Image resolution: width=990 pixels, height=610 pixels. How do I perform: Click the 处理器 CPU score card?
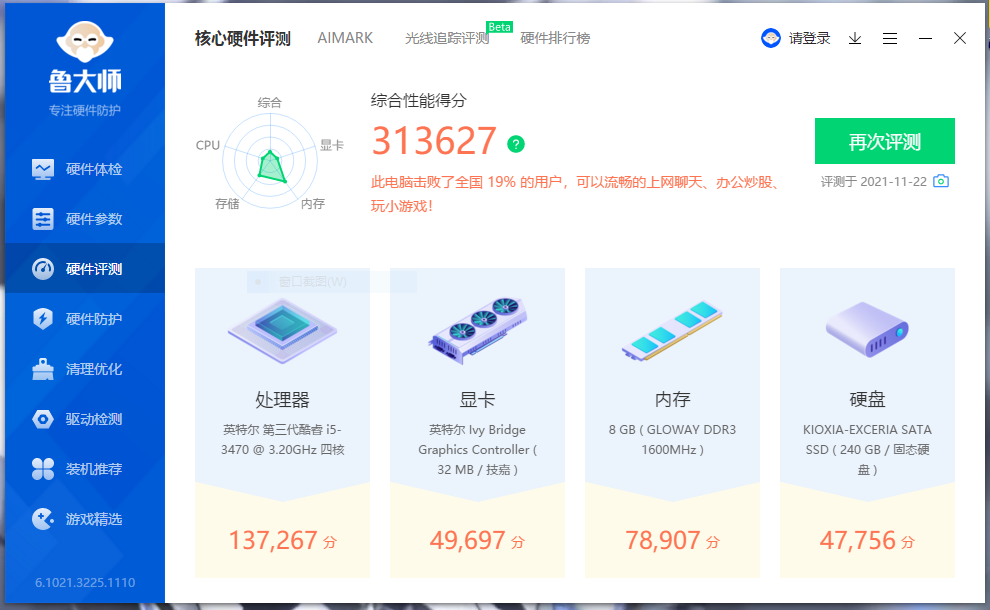click(x=282, y=422)
